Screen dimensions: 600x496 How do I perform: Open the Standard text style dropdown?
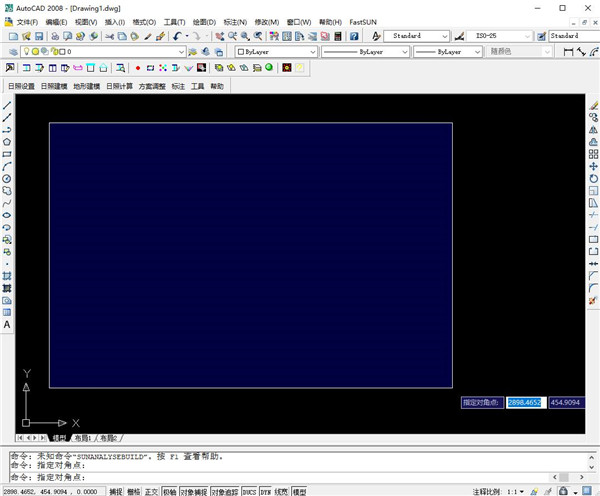(445, 36)
